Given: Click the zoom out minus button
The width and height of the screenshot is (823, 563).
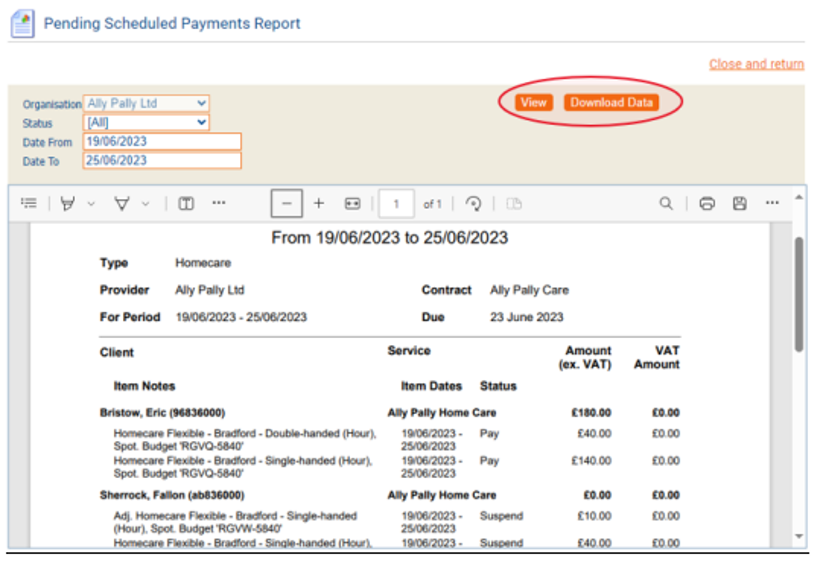Looking at the screenshot, I should tap(286, 203).
